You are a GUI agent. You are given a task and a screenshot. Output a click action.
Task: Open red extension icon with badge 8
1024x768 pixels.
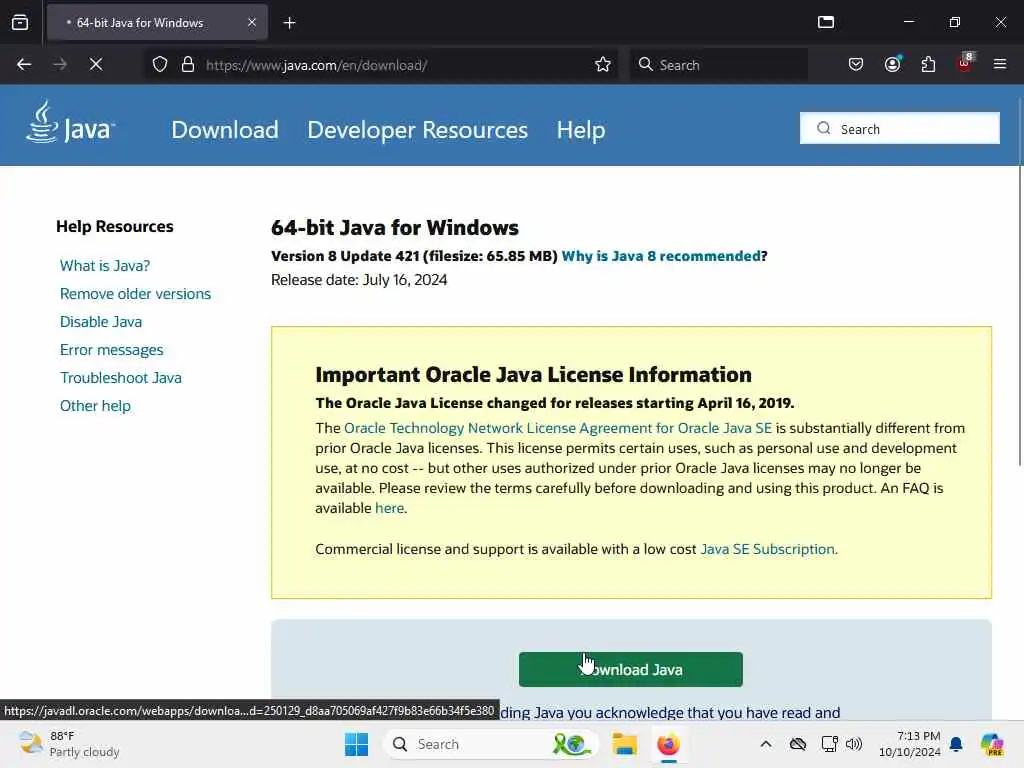pyautogui.click(x=965, y=63)
